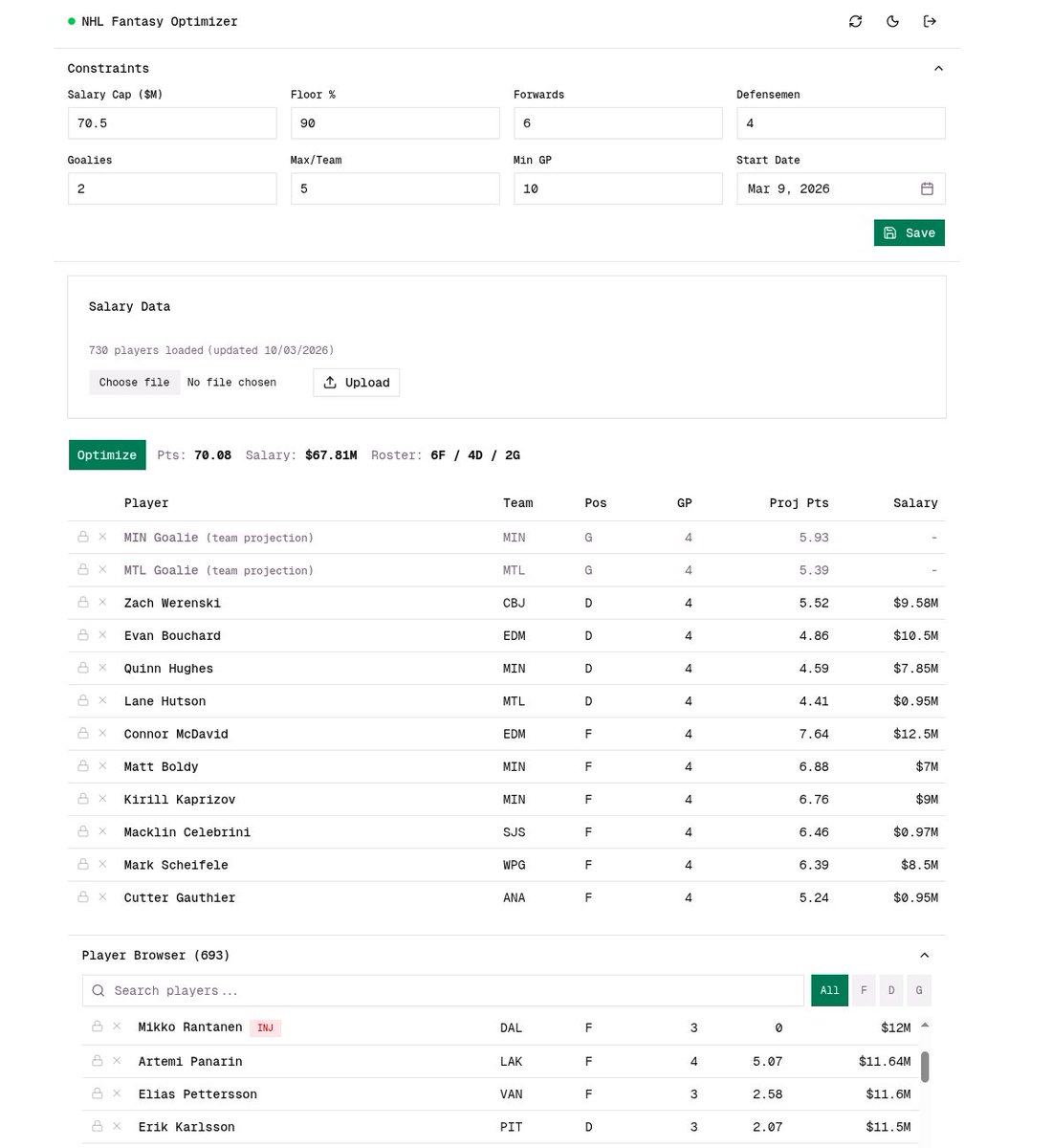The height and width of the screenshot is (1148, 1052).
Task: Click lock icon for MTL Goalie row
Action: [x=83, y=569]
